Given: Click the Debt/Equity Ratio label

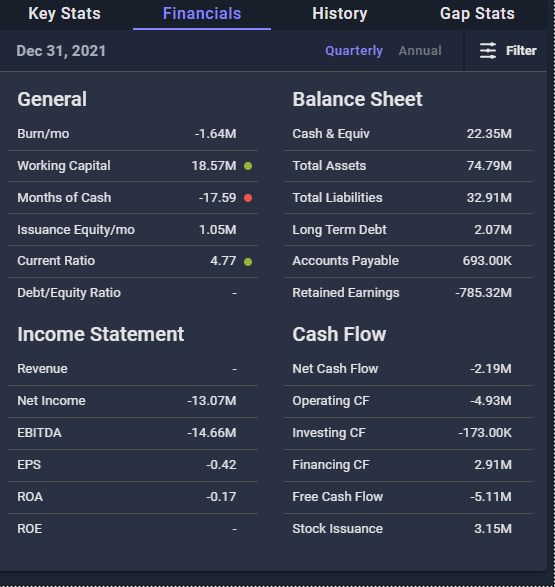Looking at the screenshot, I should point(69,293).
